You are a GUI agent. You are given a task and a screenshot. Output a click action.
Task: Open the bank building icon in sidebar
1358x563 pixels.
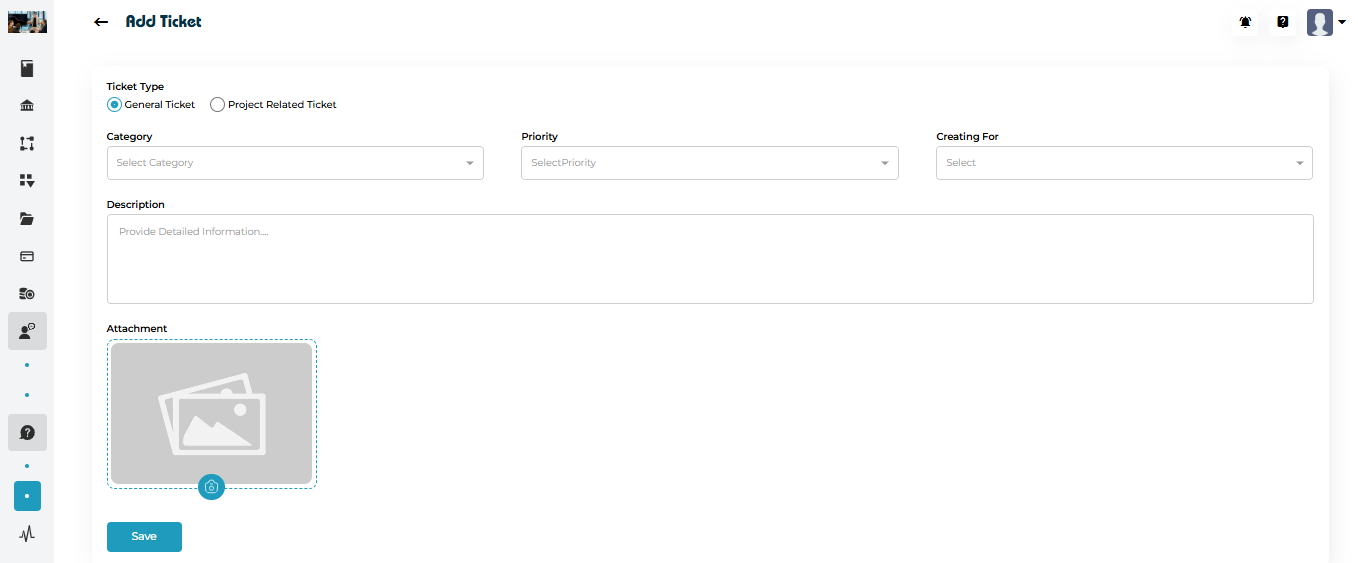(x=27, y=106)
